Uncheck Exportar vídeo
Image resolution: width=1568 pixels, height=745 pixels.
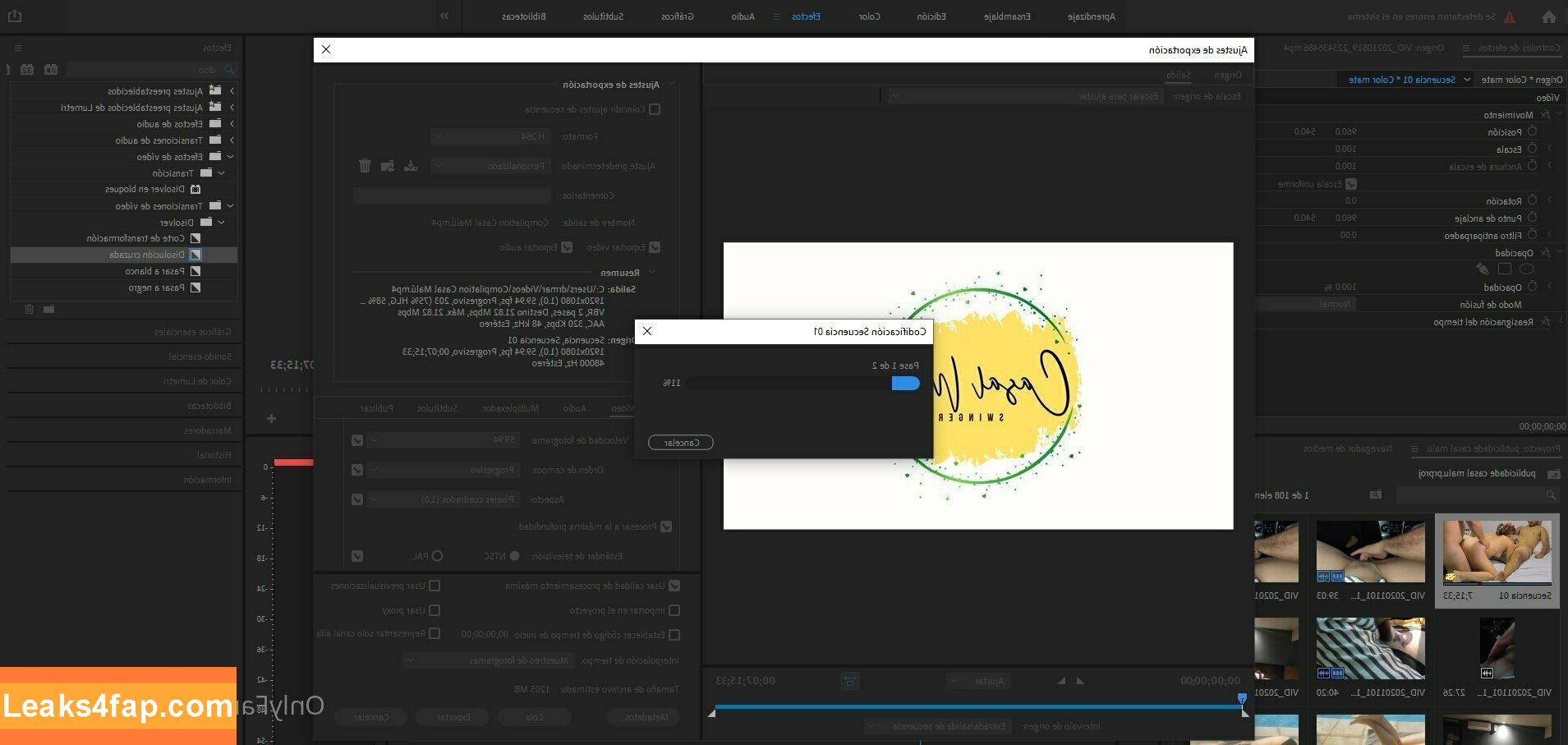pos(655,247)
